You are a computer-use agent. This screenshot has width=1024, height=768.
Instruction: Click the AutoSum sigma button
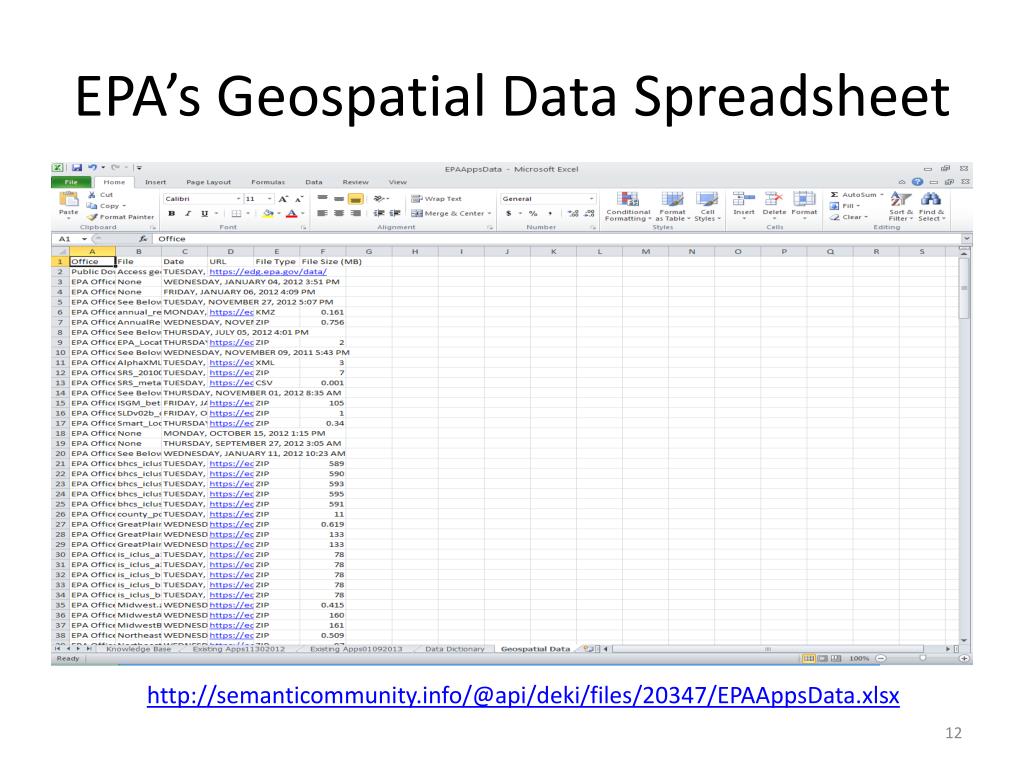pos(856,195)
